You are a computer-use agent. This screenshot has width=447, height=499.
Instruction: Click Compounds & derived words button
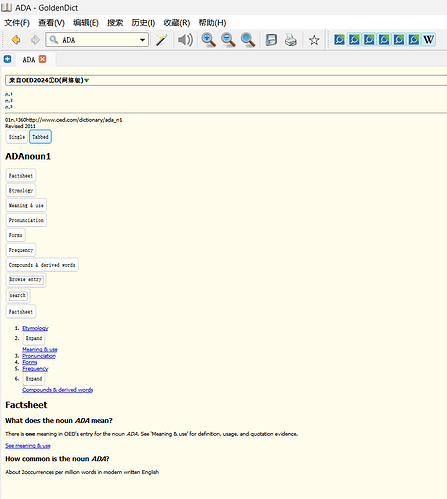pos(42,265)
